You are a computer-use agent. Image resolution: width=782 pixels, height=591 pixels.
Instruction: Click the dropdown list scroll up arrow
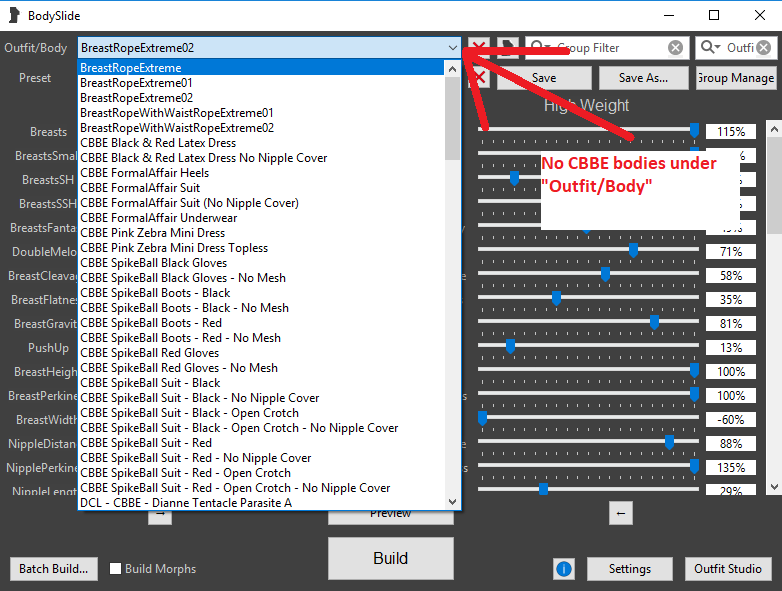click(x=452, y=69)
